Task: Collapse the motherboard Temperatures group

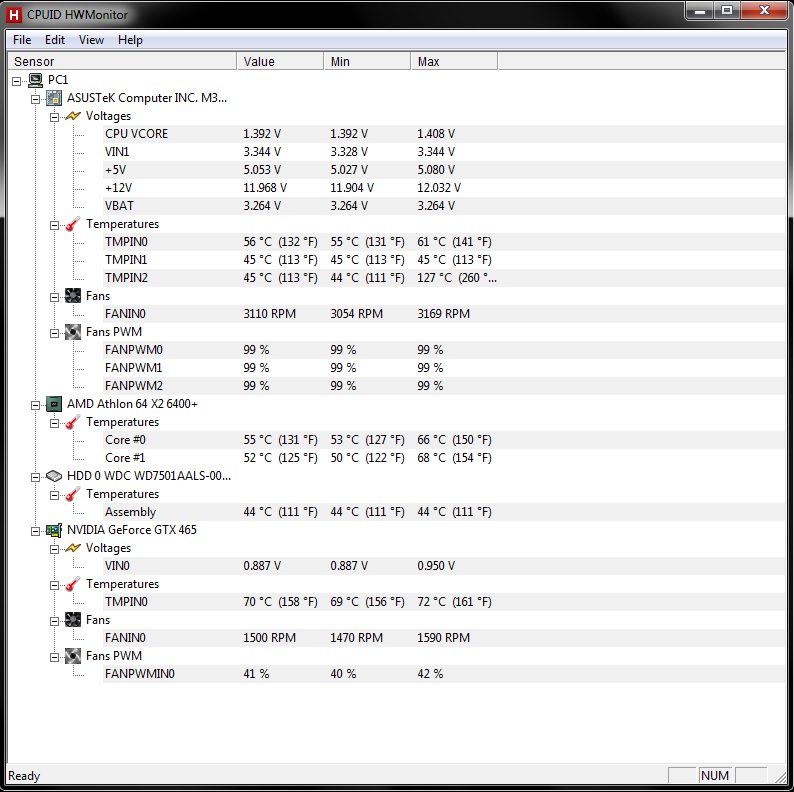Action: point(54,225)
